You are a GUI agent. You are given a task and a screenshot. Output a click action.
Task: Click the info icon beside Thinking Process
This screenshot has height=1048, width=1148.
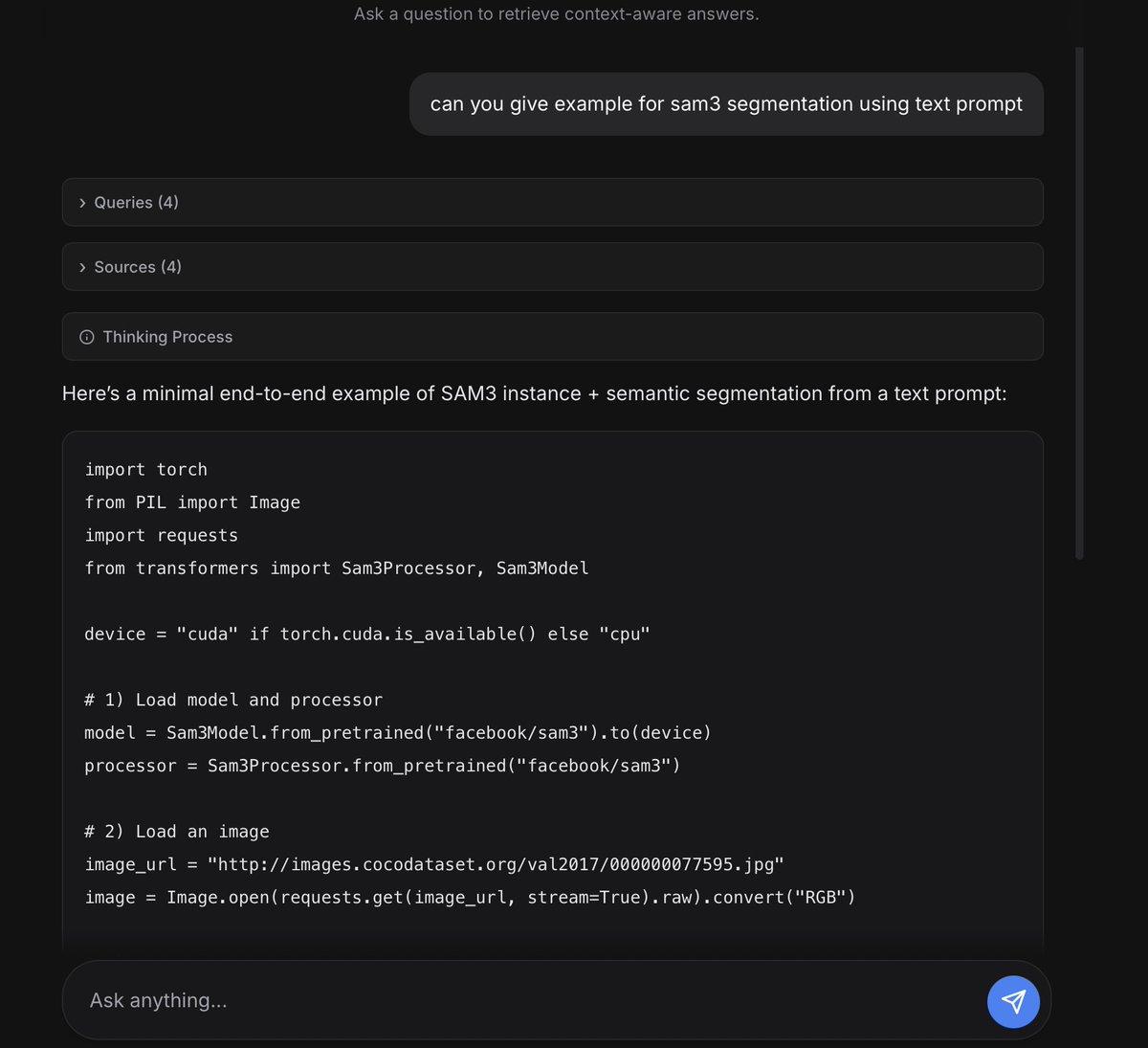click(x=87, y=336)
